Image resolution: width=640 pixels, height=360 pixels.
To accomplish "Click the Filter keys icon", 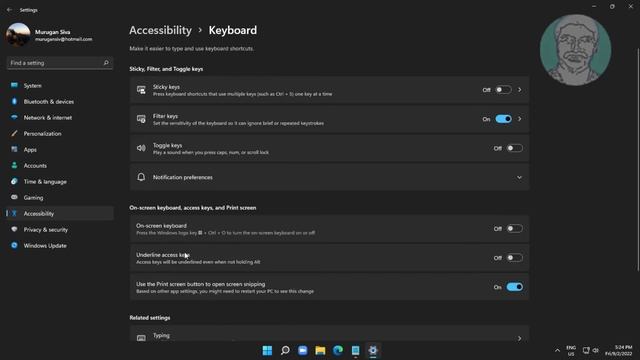I will point(141,119).
